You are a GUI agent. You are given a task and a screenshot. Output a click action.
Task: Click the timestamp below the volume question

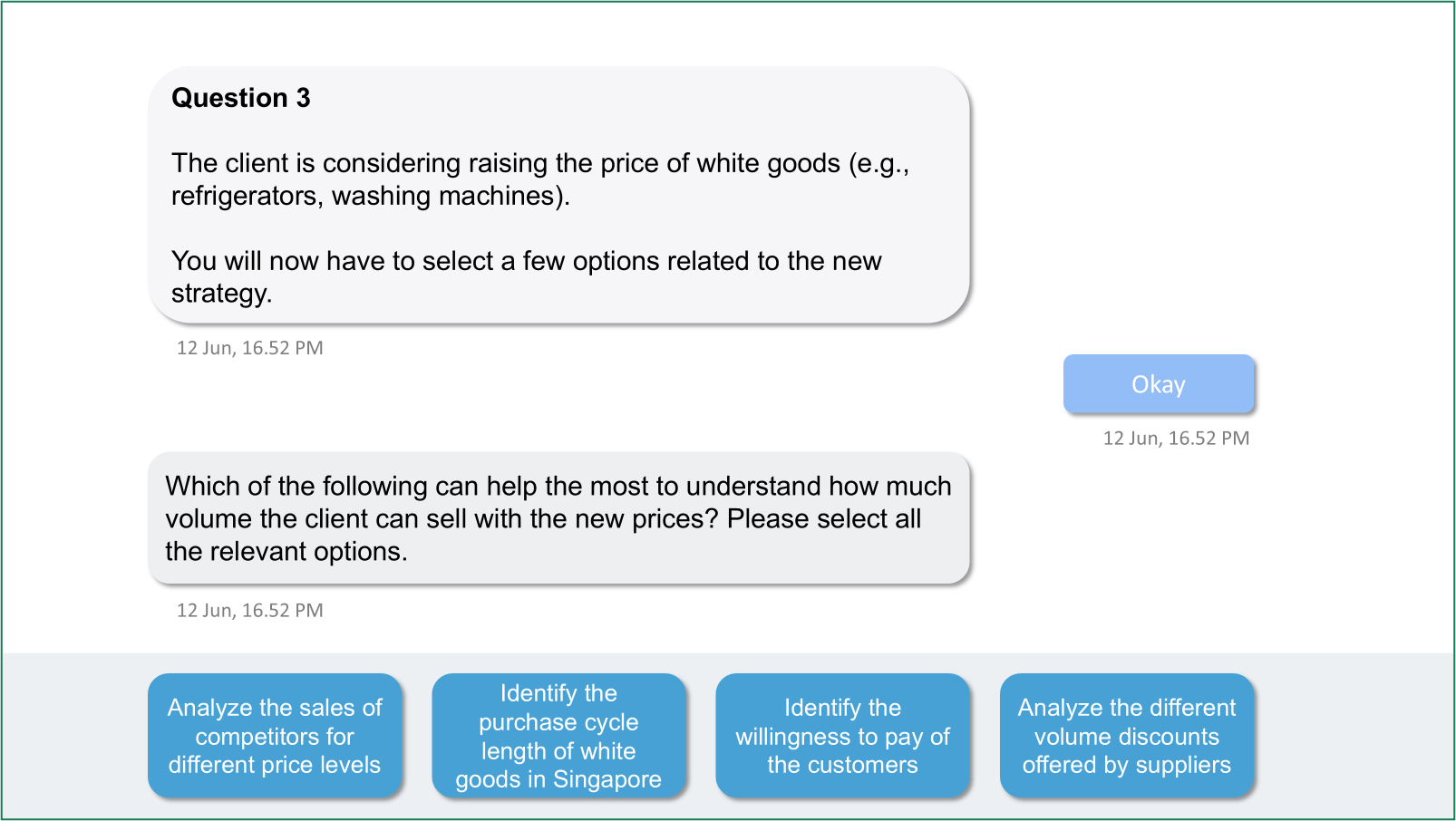(x=249, y=611)
